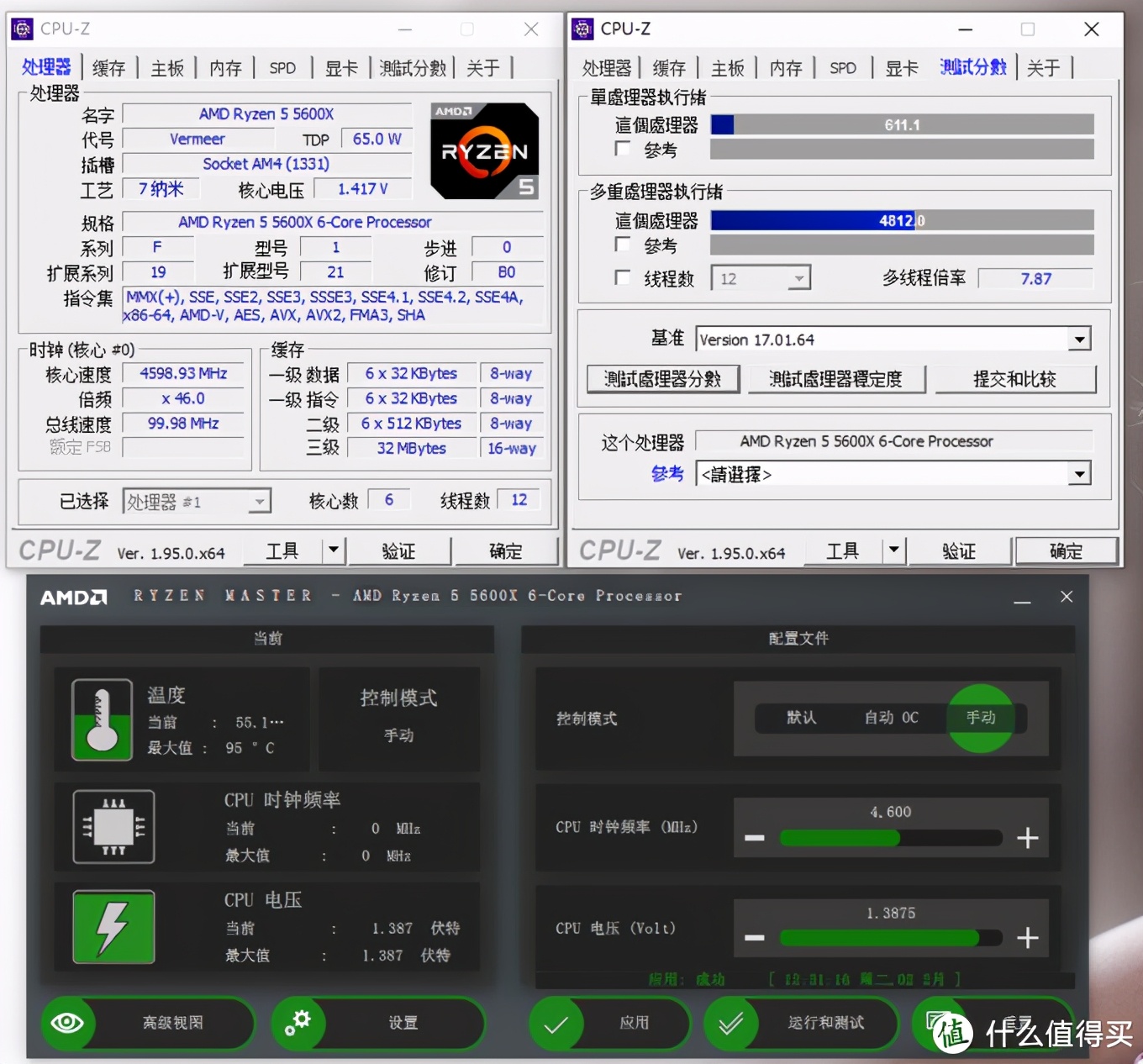The height and width of the screenshot is (1064, 1143).
Task: Click the 測試處理器分數 benchmark button
Action: (x=662, y=379)
